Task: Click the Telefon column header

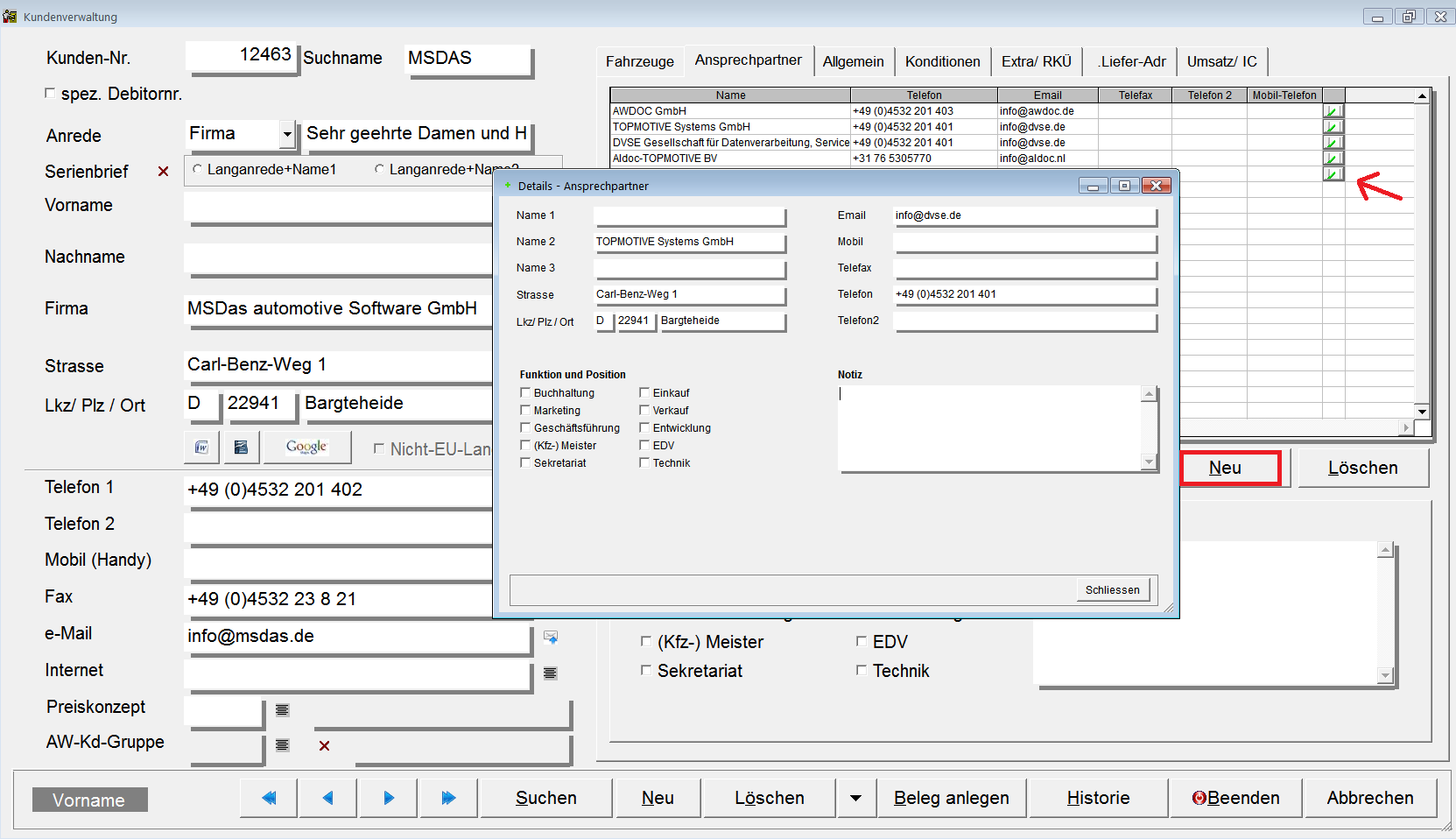Action: point(924,95)
